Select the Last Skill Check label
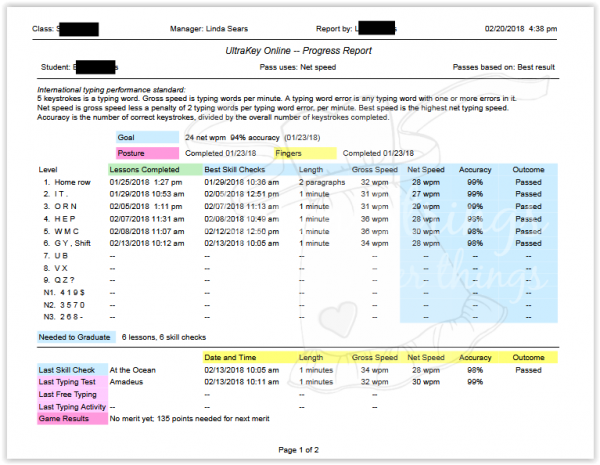600x465 pixels. (68, 369)
